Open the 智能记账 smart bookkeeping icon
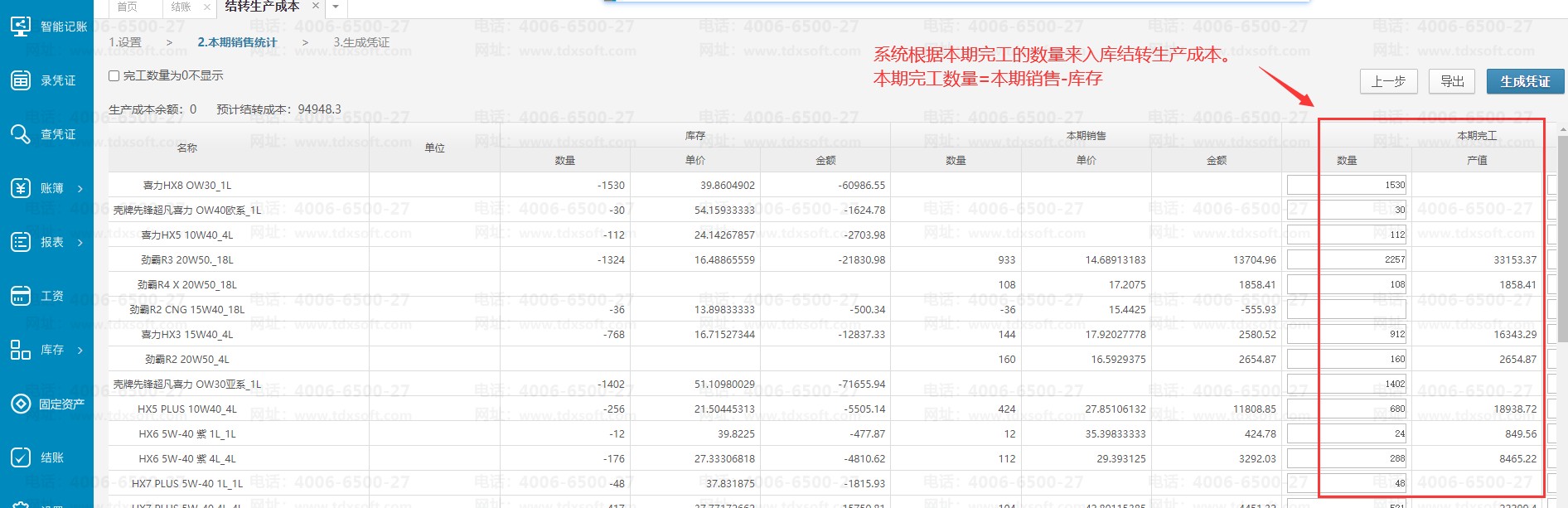The image size is (1568, 508). [x=21, y=27]
